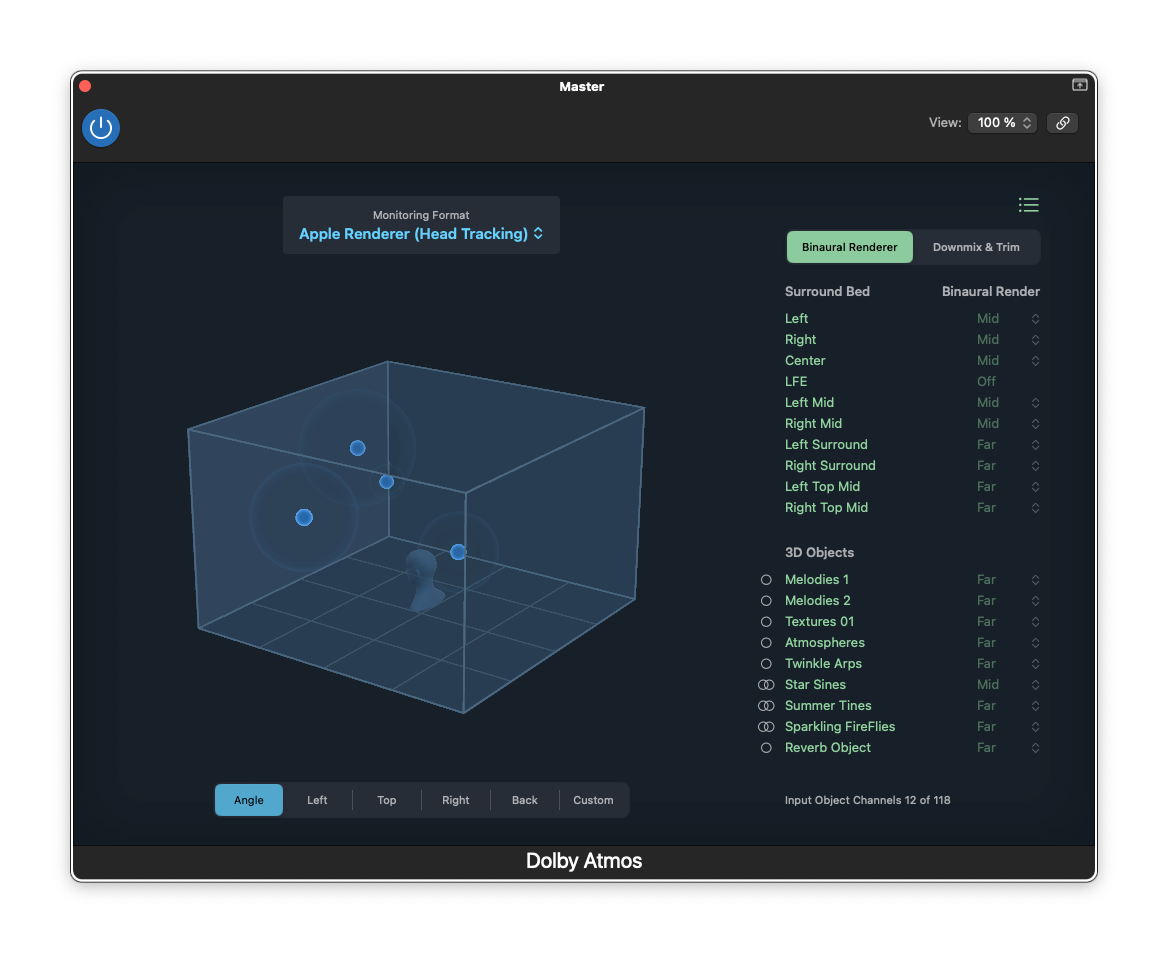This screenshot has height=953, width=1168.
Task: Open render mode stepper for Sparkling FireFlies
Action: (x=1035, y=726)
